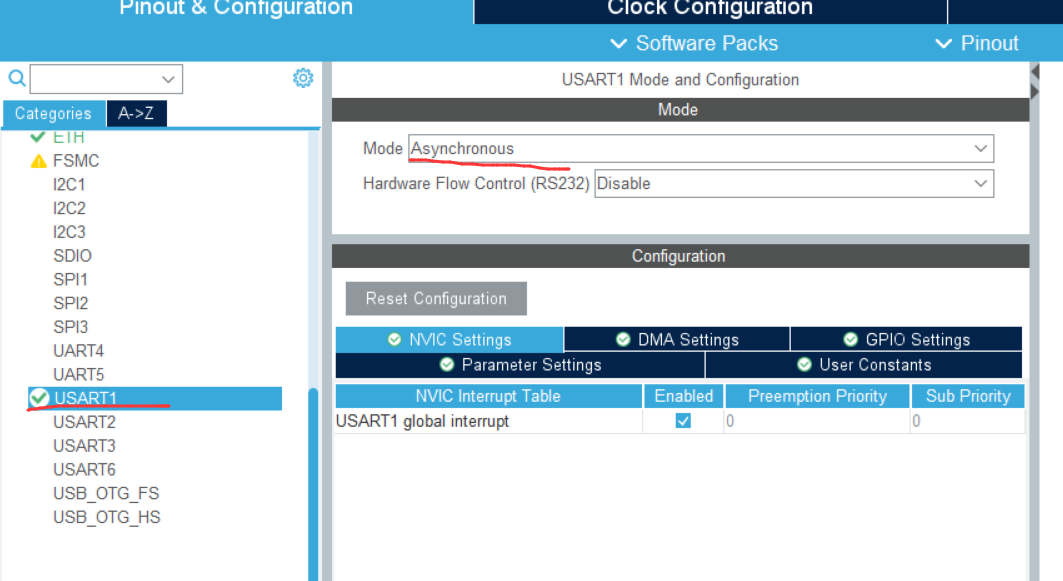The width and height of the screenshot is (1063, 581).
Task: Click the collapse arrow at panel's right edge
Action: tap(1035, 71)
